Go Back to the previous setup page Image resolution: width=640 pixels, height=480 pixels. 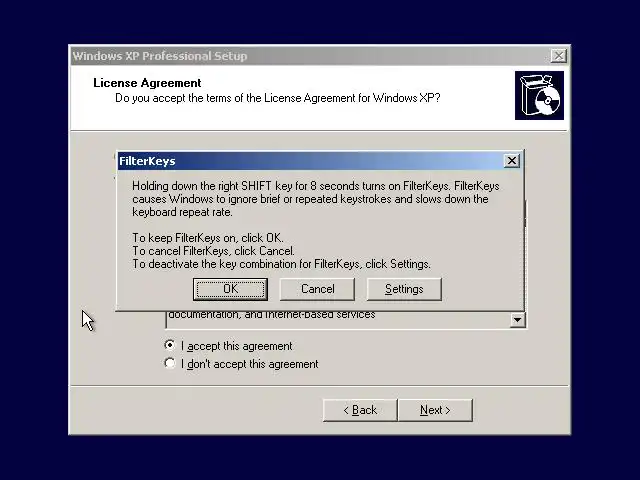(360, 410)
